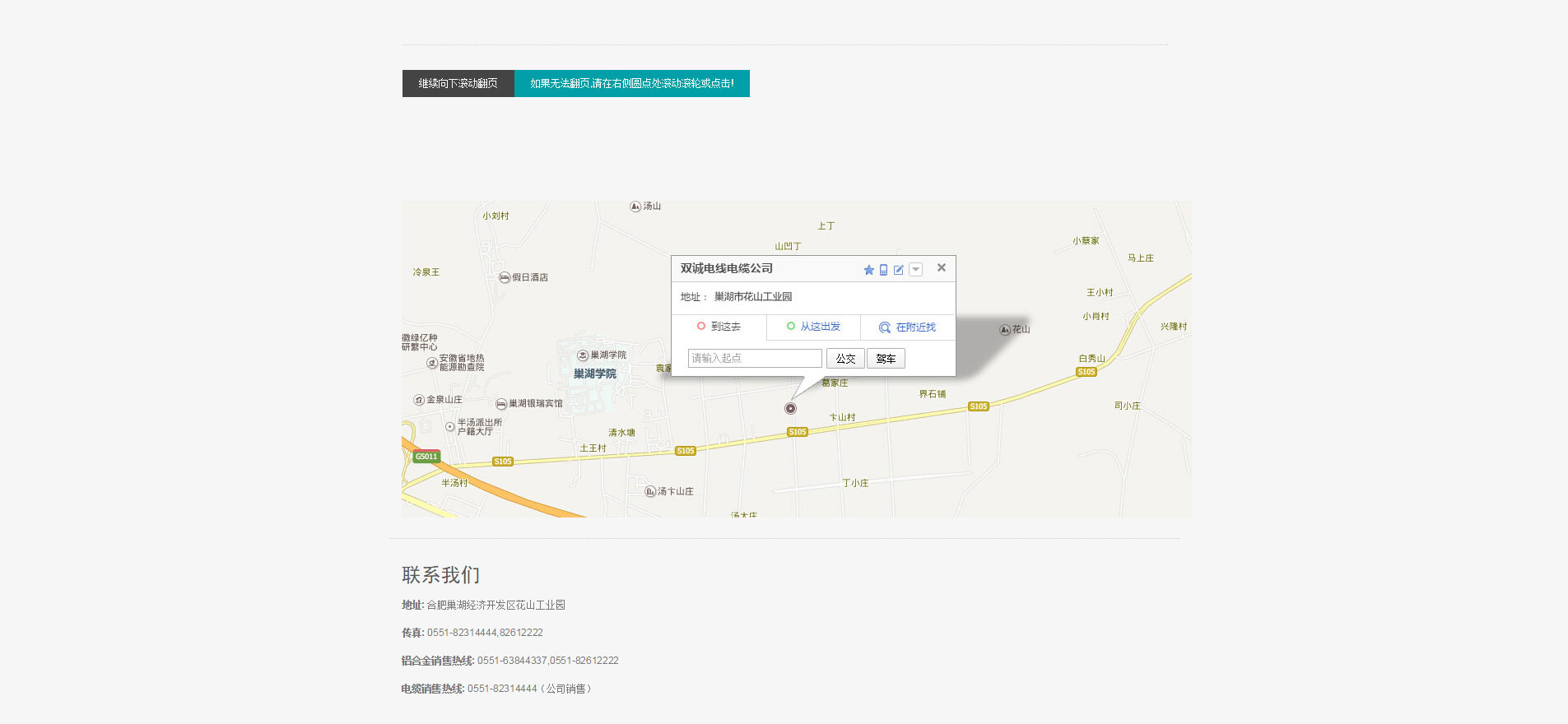The height and width of the screenshot is (724, 1568).
Task: Click the 公交 transit button
Action: (845, 359)
